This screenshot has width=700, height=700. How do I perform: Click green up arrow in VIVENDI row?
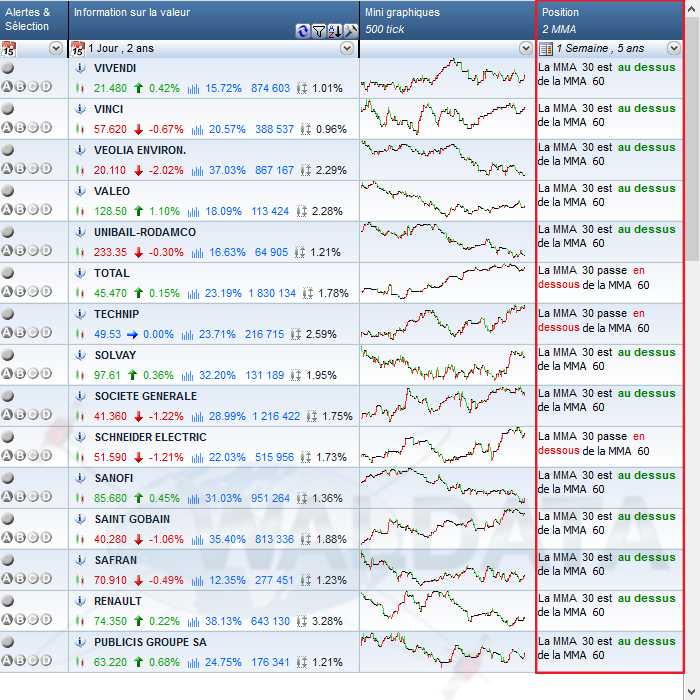138,88
